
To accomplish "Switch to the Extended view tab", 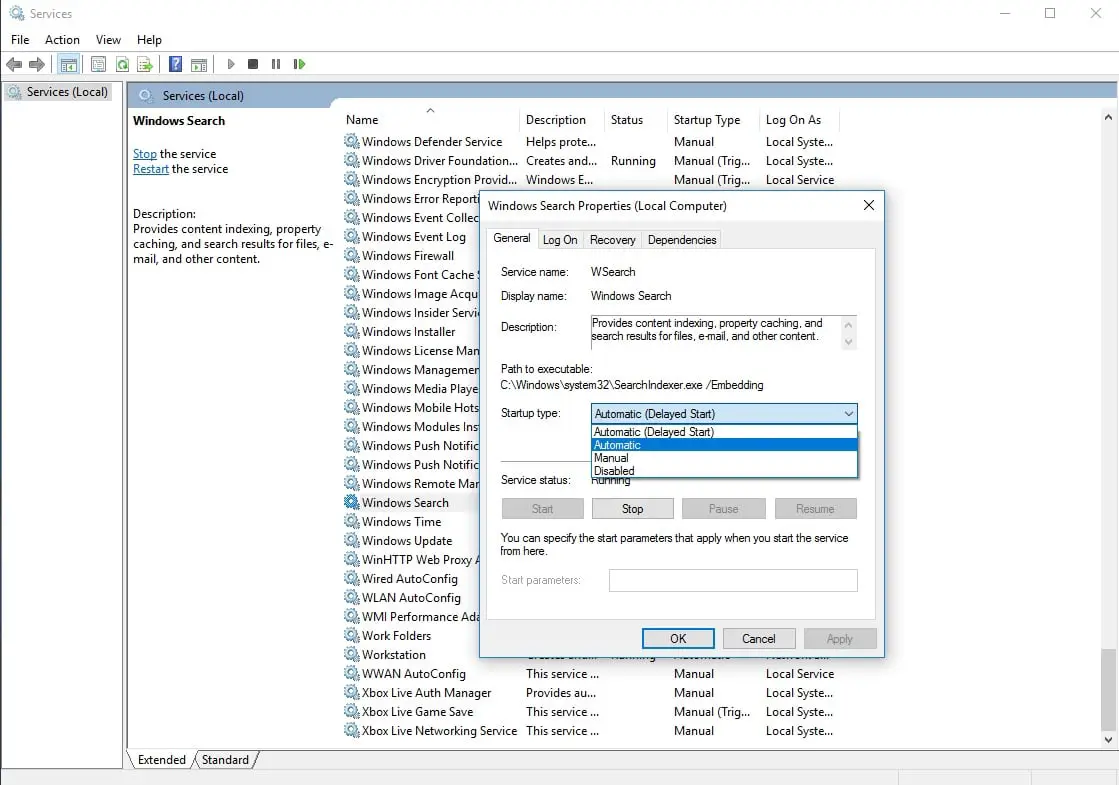I will [161, 760].
